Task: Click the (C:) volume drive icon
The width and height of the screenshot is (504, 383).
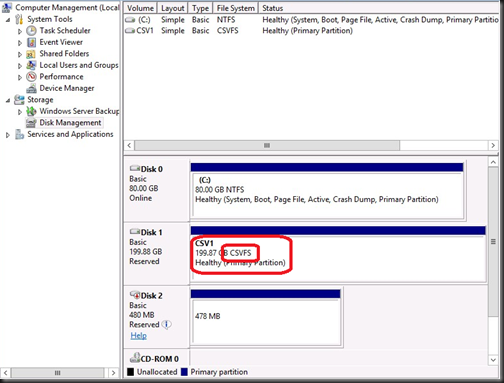Action: click(130, 20)
